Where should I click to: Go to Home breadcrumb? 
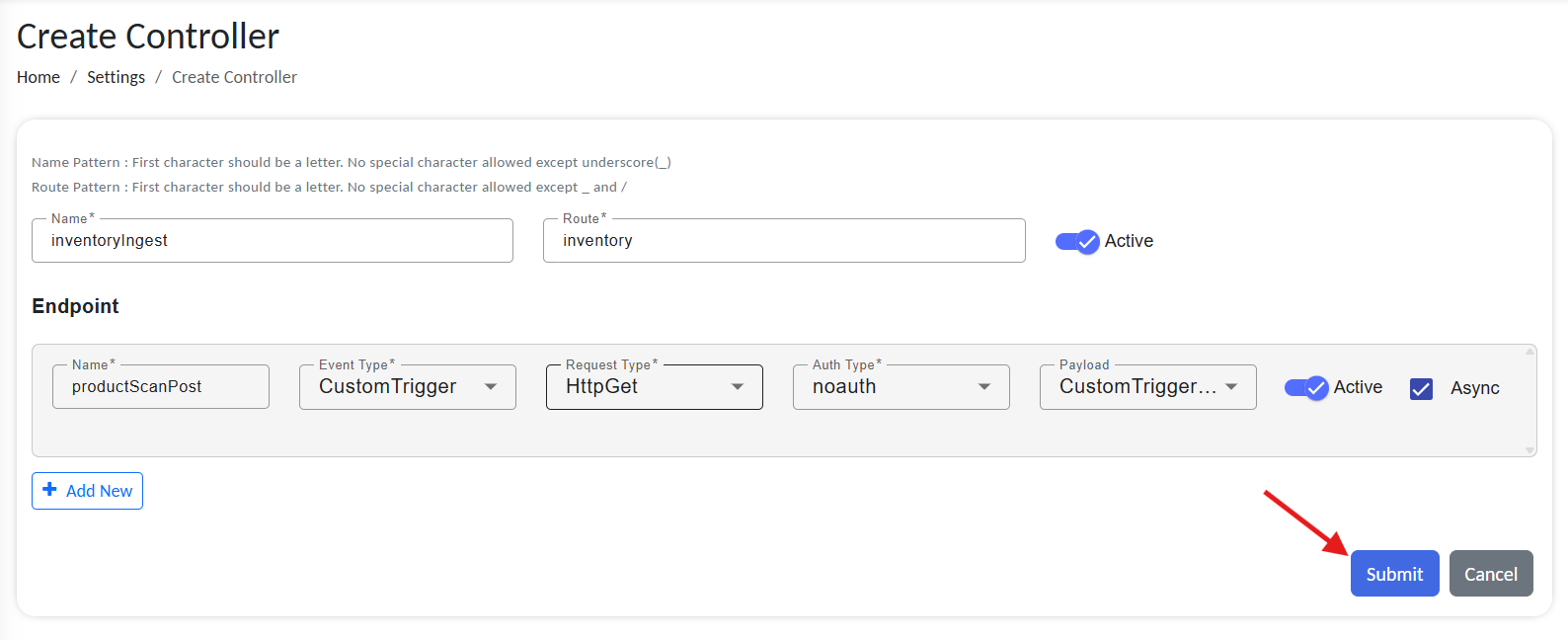coord(39,77)
